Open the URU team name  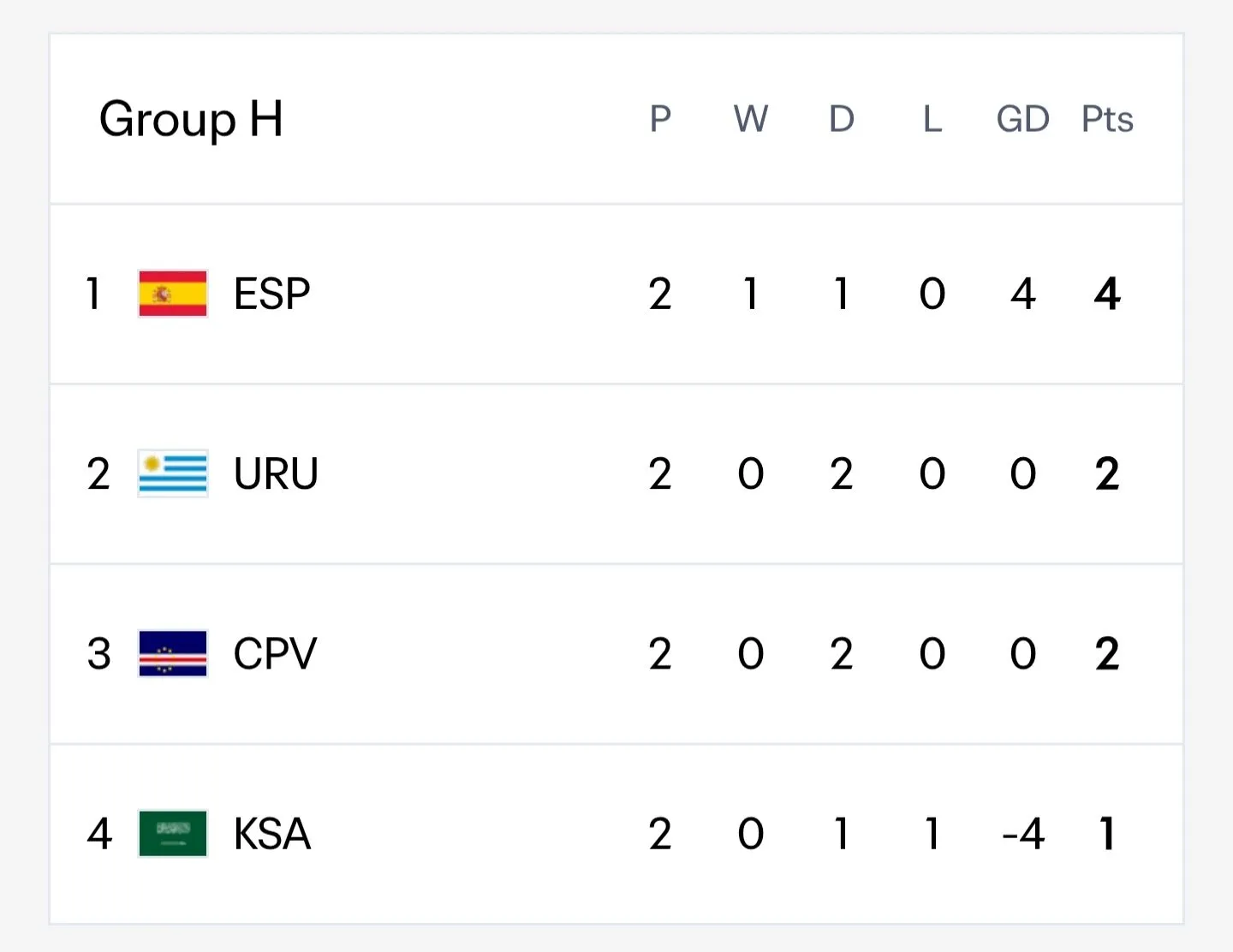(276, 474)
